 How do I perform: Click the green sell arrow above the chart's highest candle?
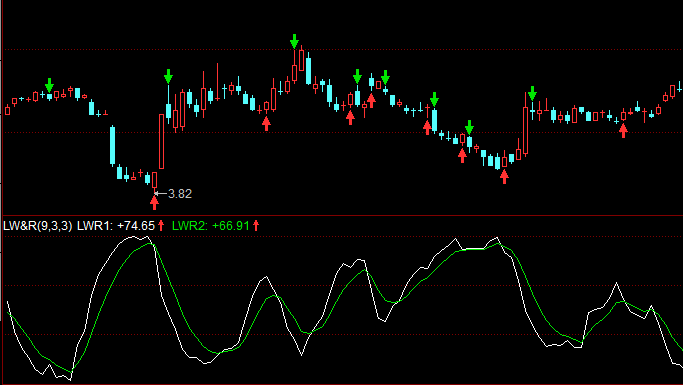click(294, 41)
